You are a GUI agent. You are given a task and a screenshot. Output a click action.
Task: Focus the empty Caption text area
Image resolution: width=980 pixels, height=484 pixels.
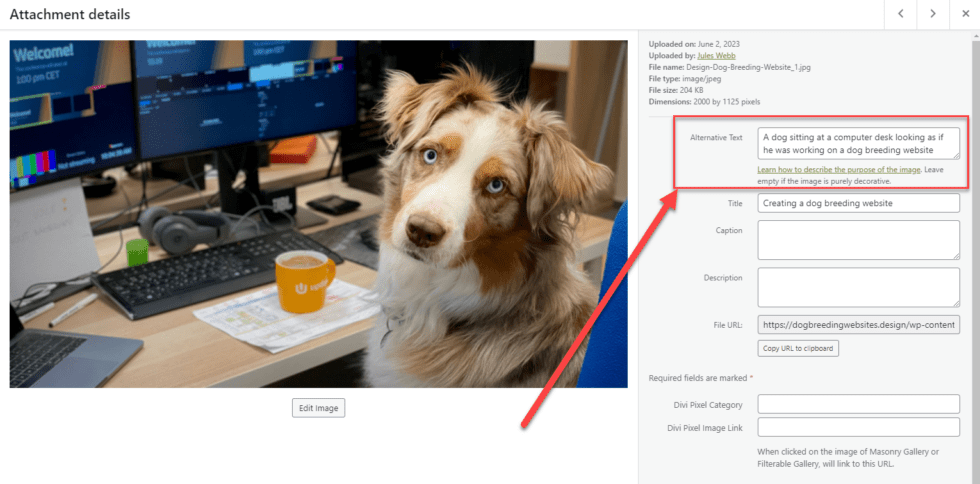point(858,240)
